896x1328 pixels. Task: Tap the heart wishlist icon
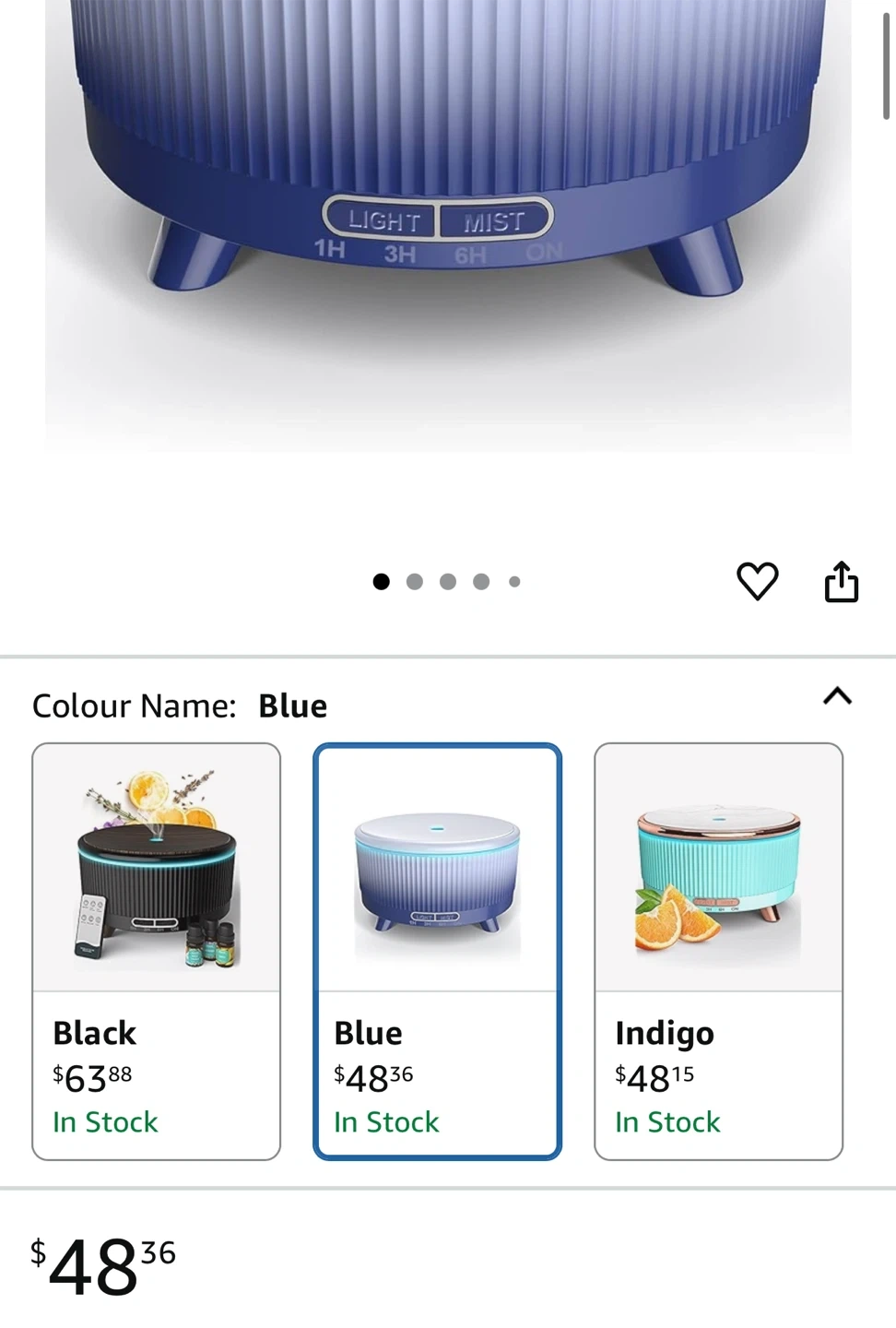point(757,581)
